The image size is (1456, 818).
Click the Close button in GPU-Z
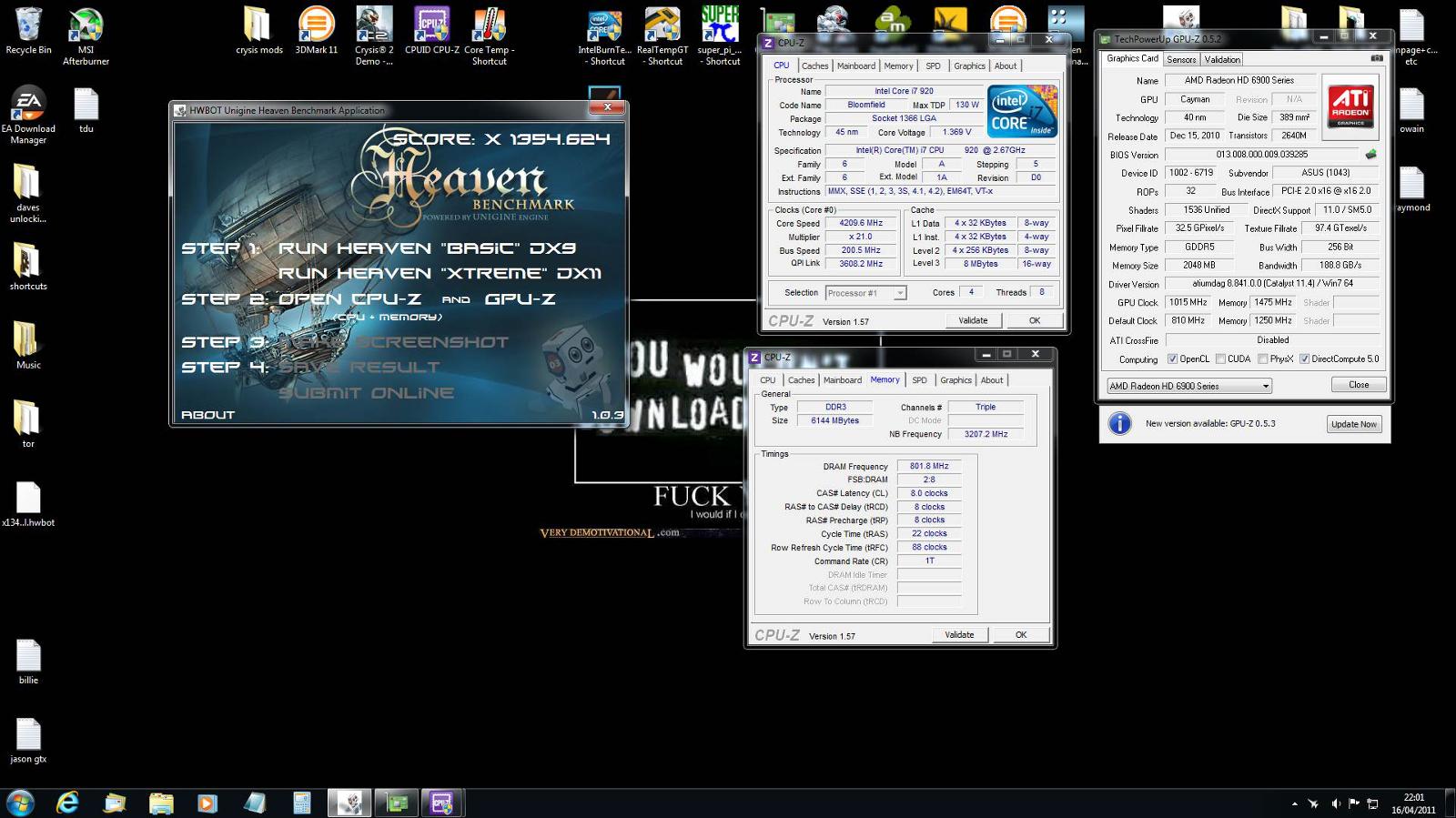click(1359, 385)
